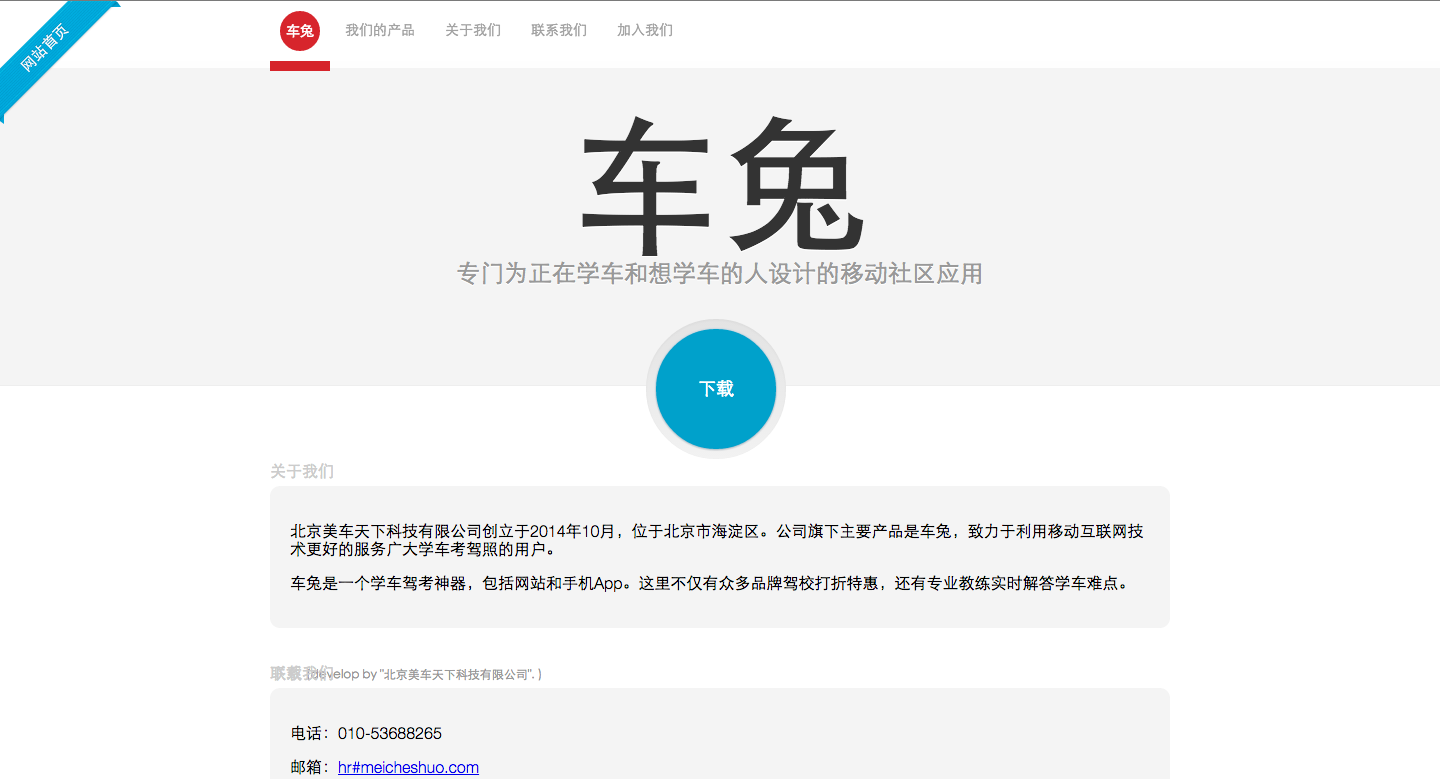
Task: Click the phone number 010-53688265
Action: 389,733
